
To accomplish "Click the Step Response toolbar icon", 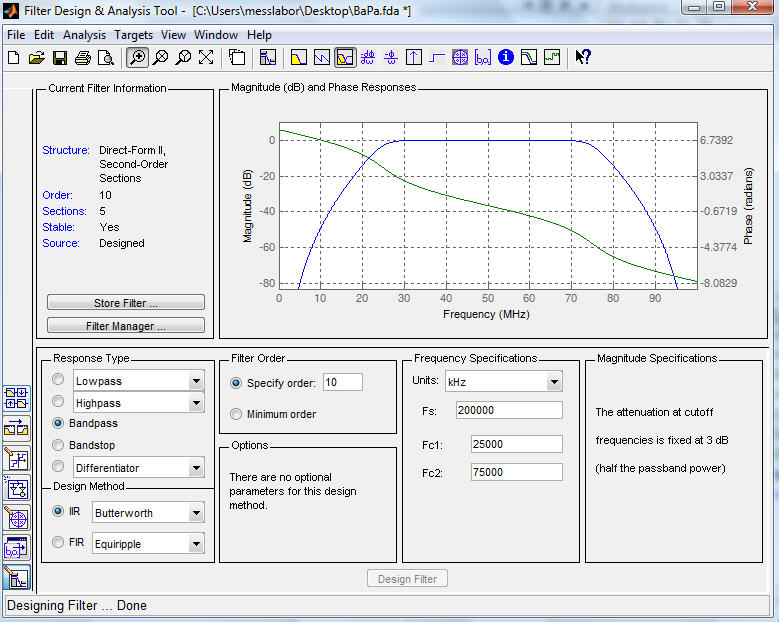I will coord(437,57).
